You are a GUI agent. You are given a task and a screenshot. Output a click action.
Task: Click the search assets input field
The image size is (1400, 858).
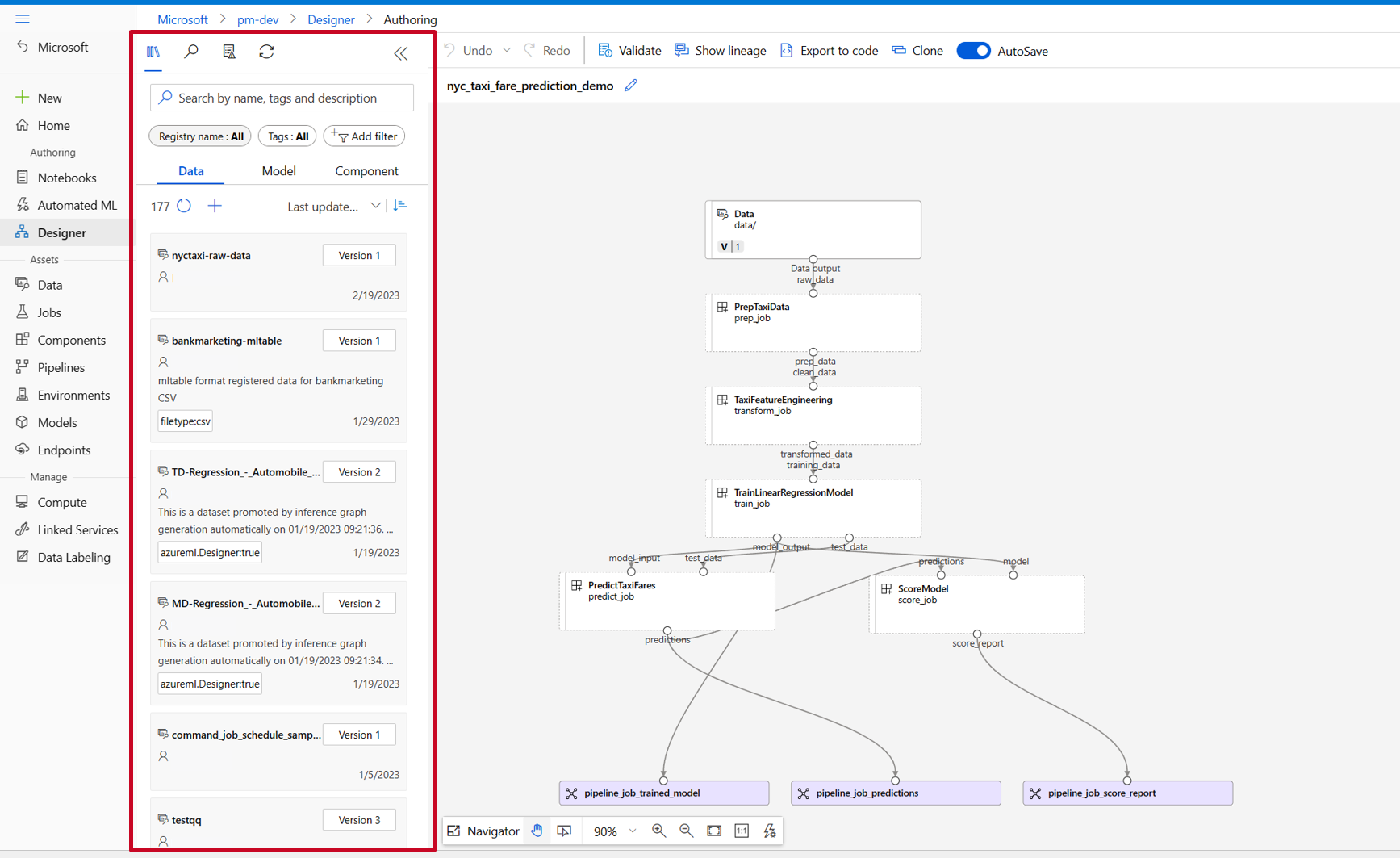click(x=282, y=98)
